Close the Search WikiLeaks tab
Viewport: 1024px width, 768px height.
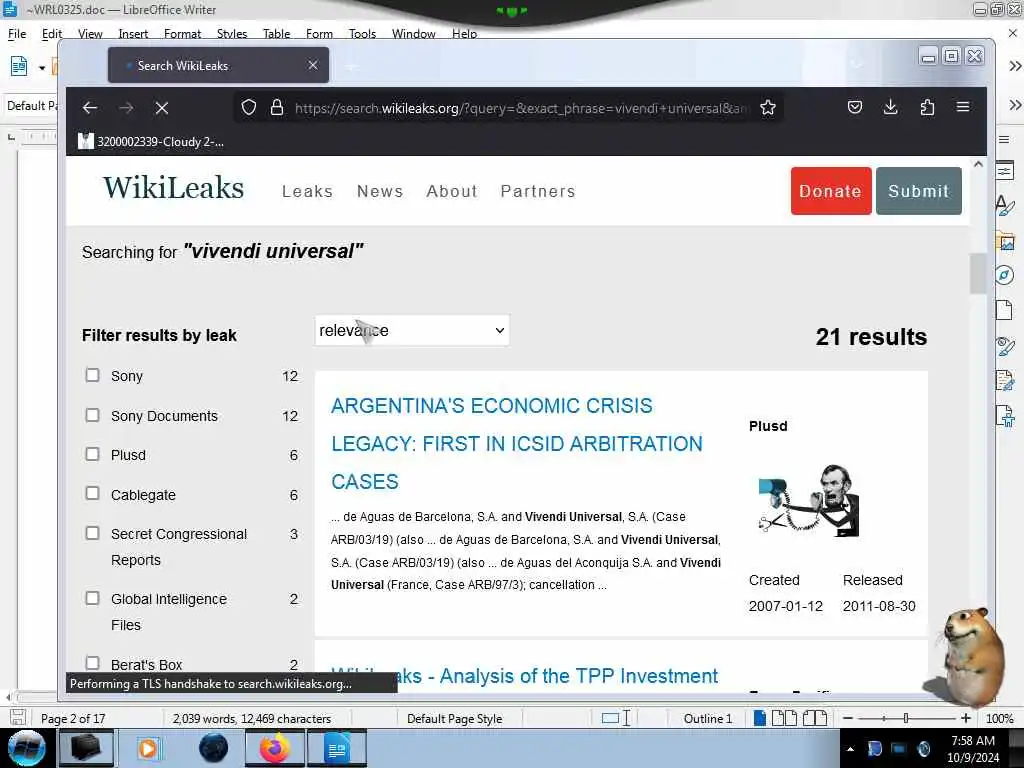point(313,65)
